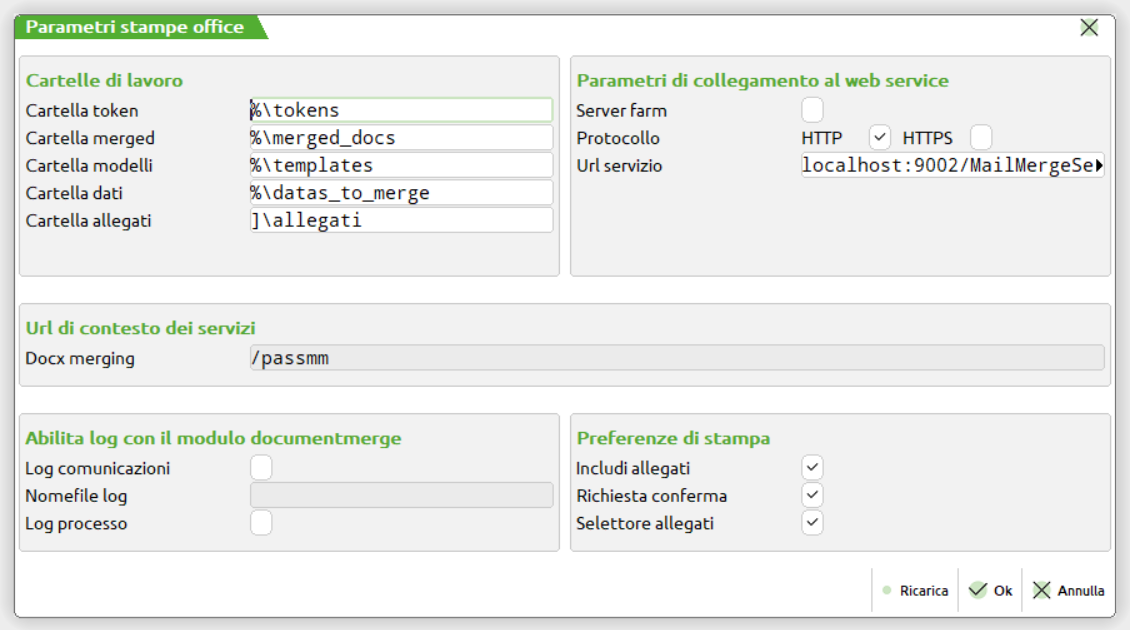Select the Cartella dati field

tap(400, 193)
